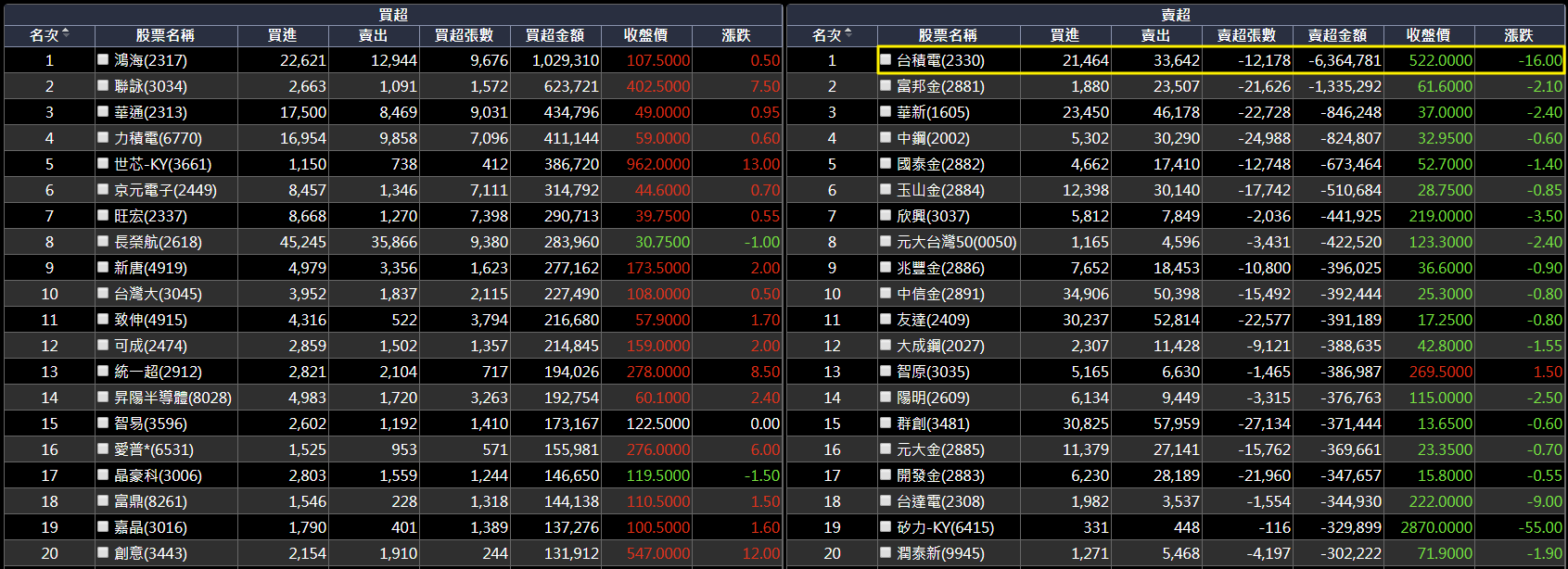This screenshot has width=1568, height=569.
Task: Open stock 晶豪科(3006)
Action: 158,475
